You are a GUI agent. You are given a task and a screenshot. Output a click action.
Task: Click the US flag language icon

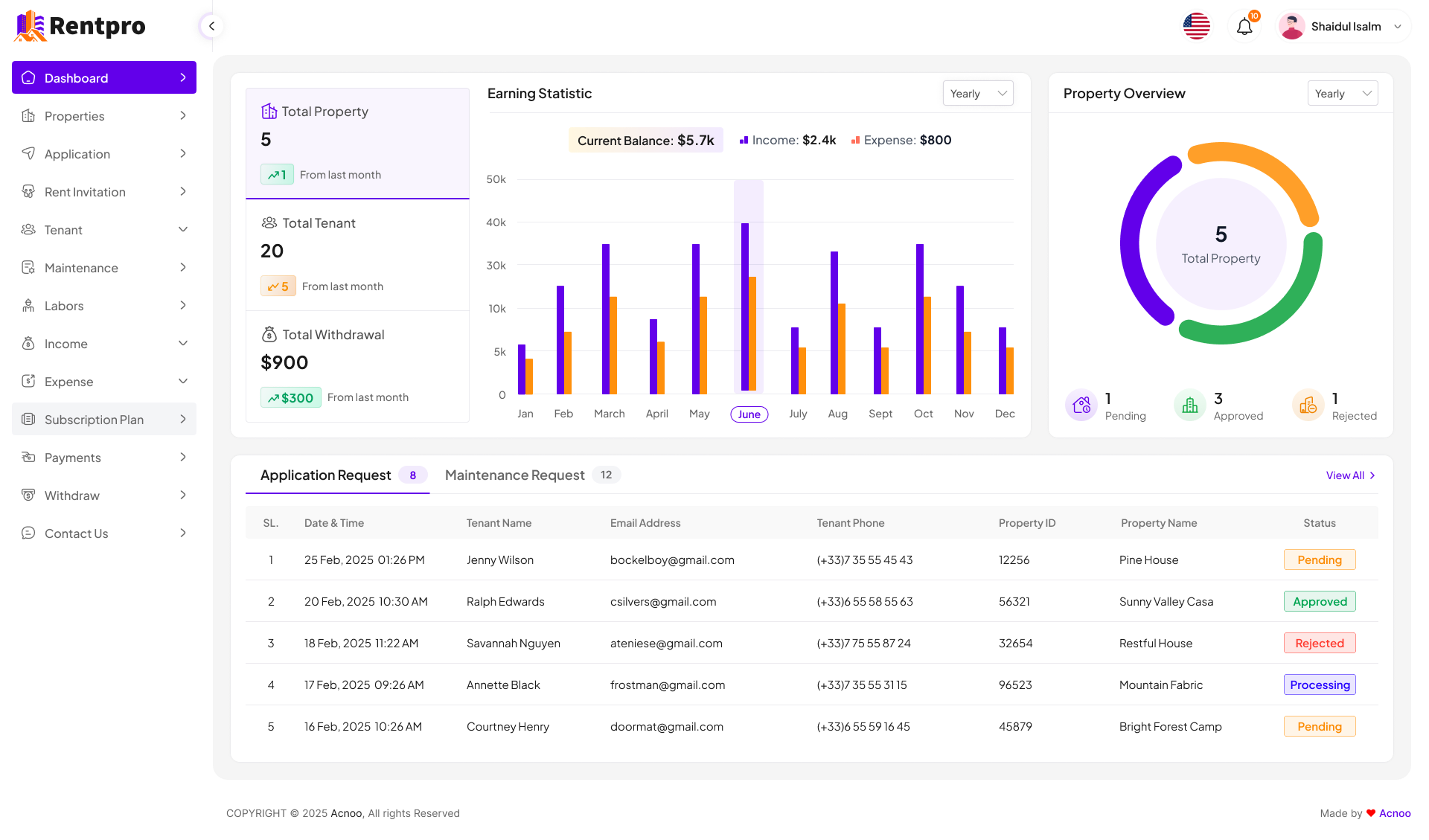coord(1196,27)
